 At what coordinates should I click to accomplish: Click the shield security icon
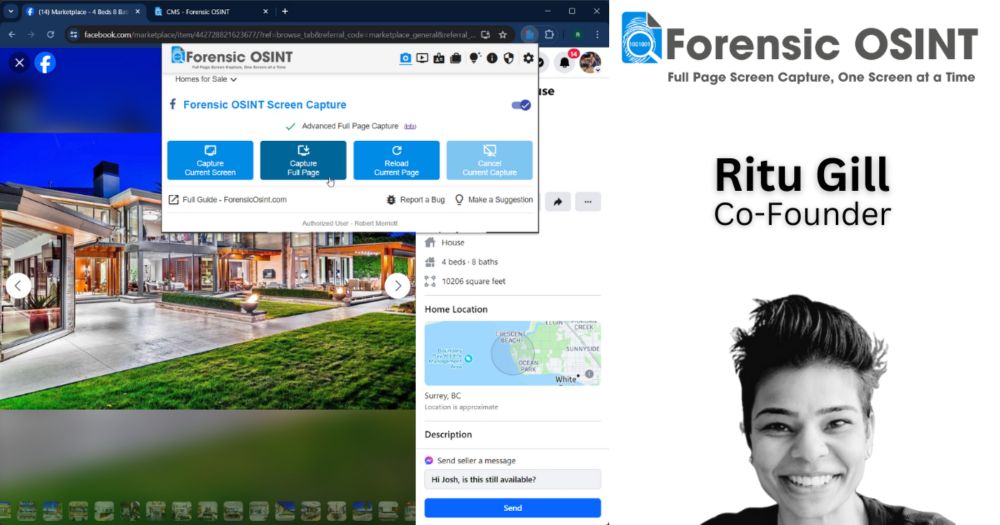(x=509, y=58)
